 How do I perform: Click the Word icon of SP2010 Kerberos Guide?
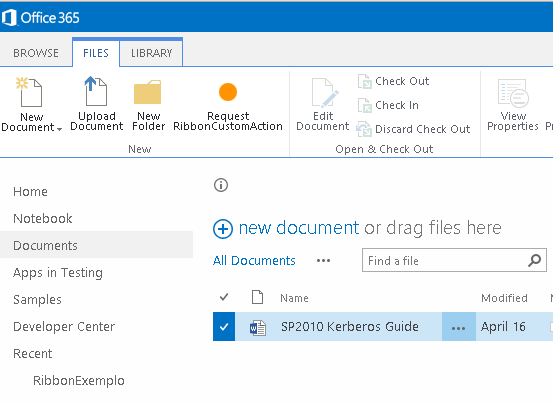tap(258, 328)
